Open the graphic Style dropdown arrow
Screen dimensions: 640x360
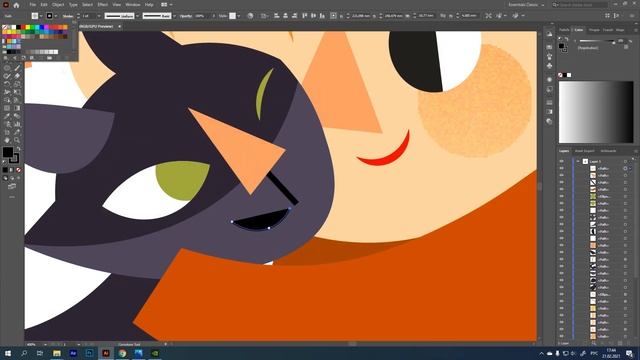click(238, 16)
